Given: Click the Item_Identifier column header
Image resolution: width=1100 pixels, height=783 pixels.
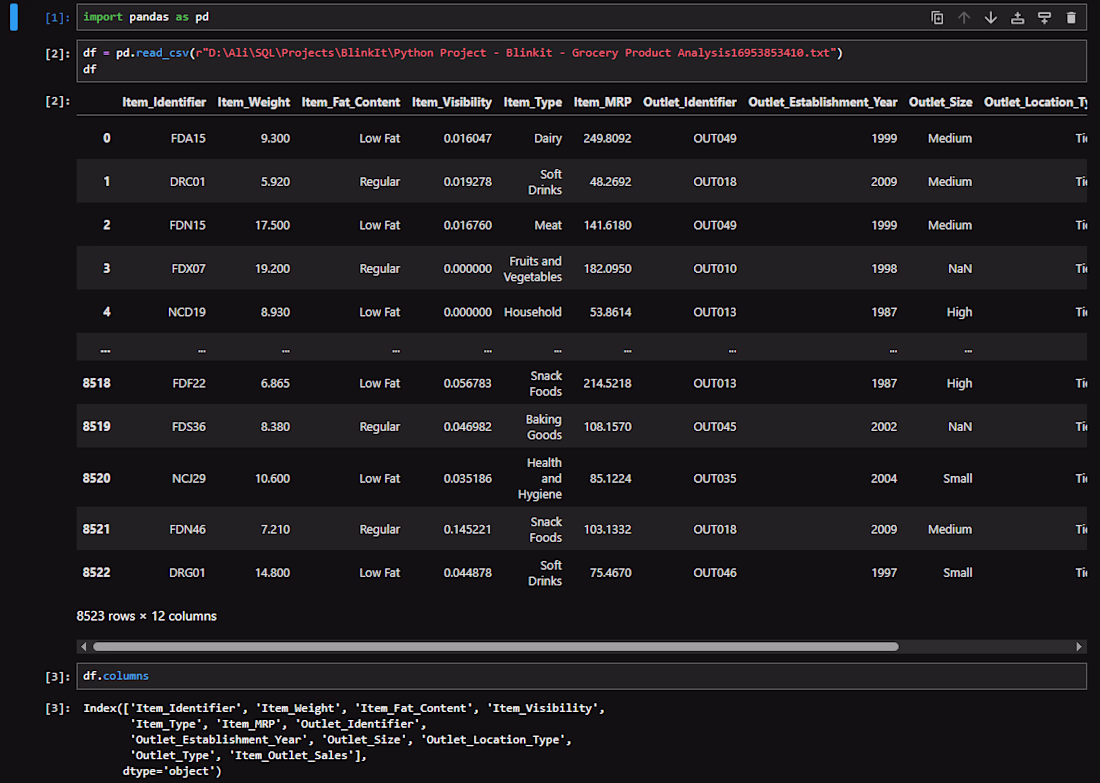Looking at the screenshot, I should point(164,102).
